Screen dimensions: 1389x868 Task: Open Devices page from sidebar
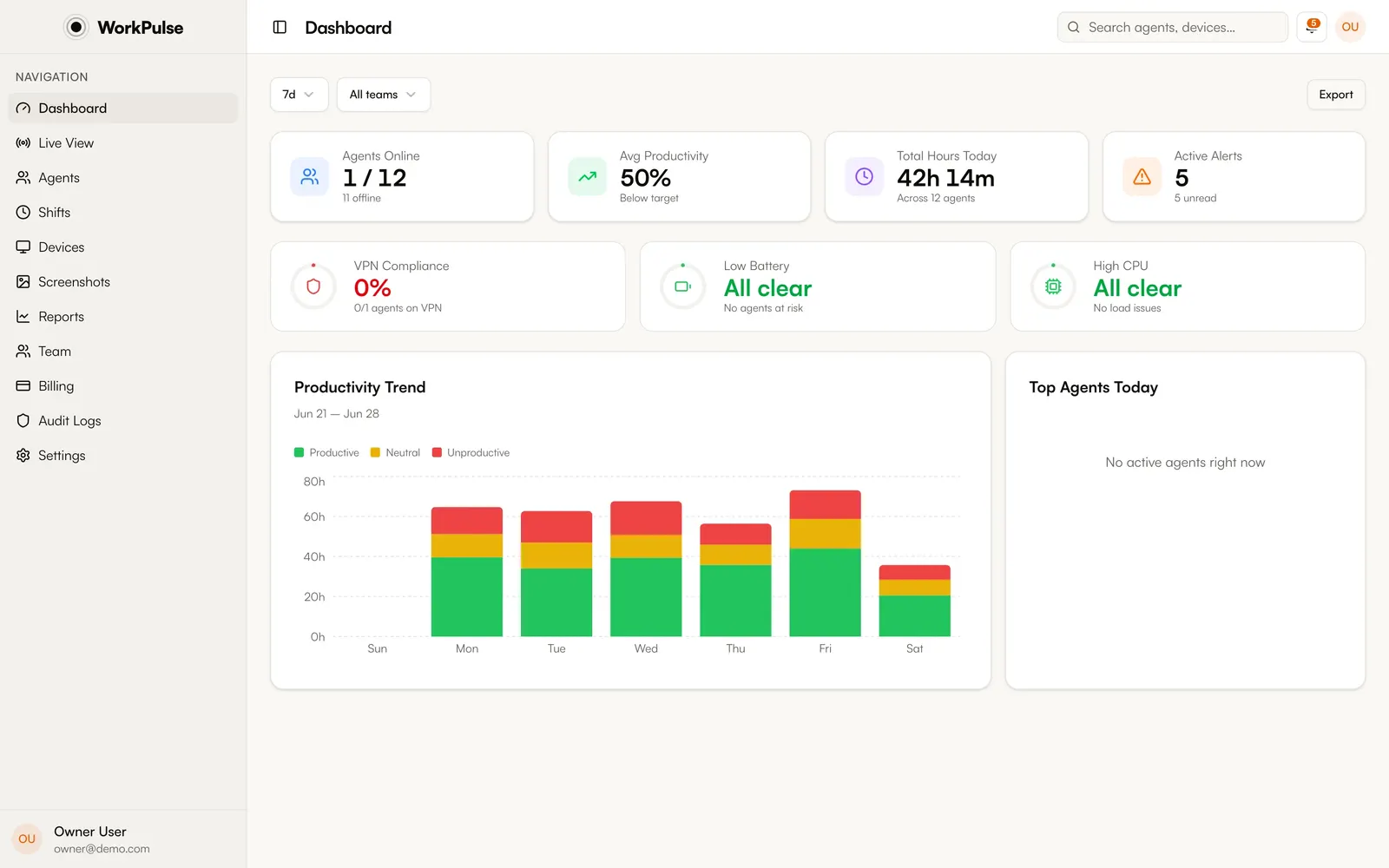[x=123, y=247]
